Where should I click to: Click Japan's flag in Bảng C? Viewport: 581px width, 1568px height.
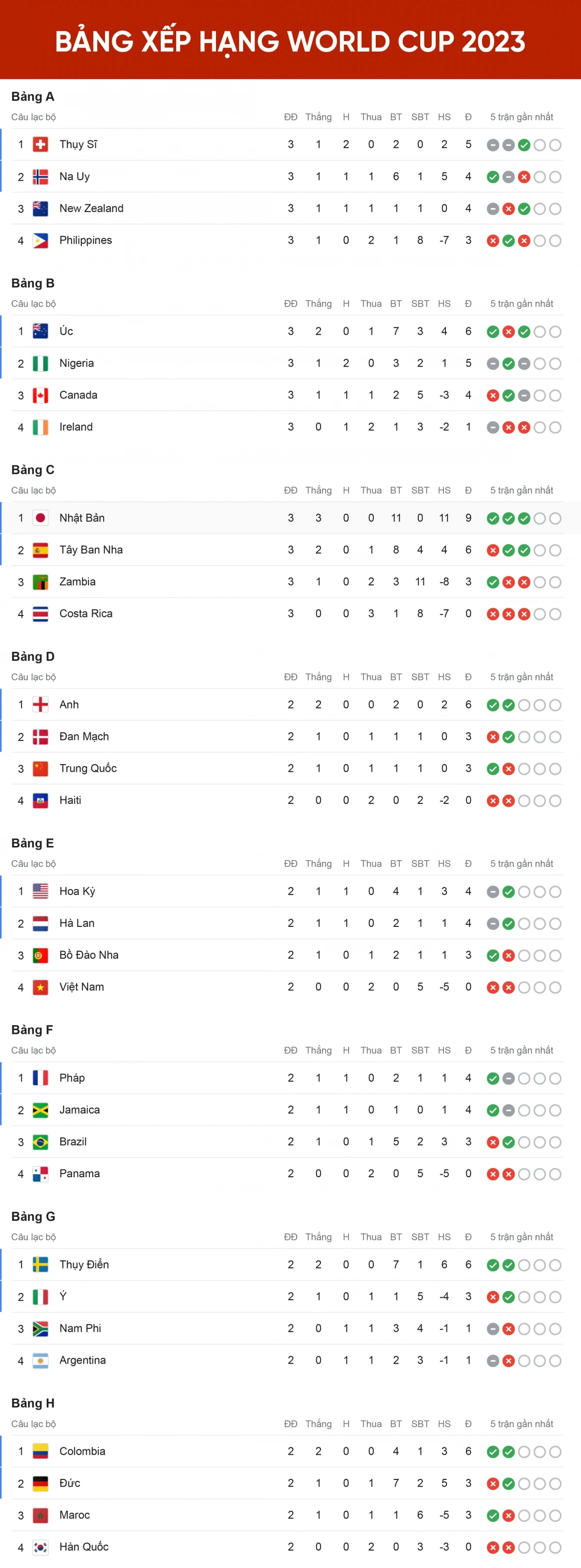point(40,518)
